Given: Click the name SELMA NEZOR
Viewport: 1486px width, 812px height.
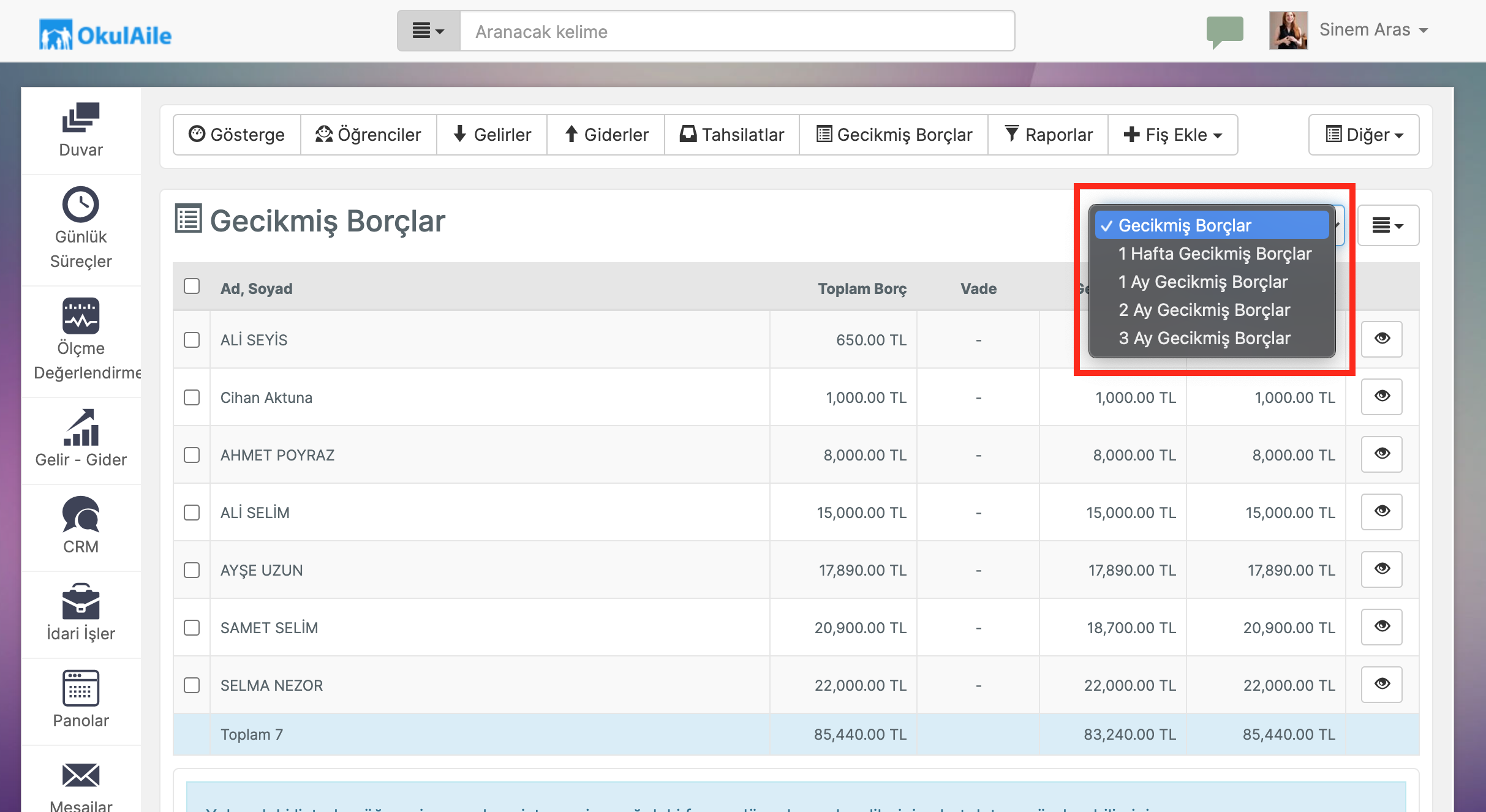Looking at the screenshot, I should tap(271, 685).
